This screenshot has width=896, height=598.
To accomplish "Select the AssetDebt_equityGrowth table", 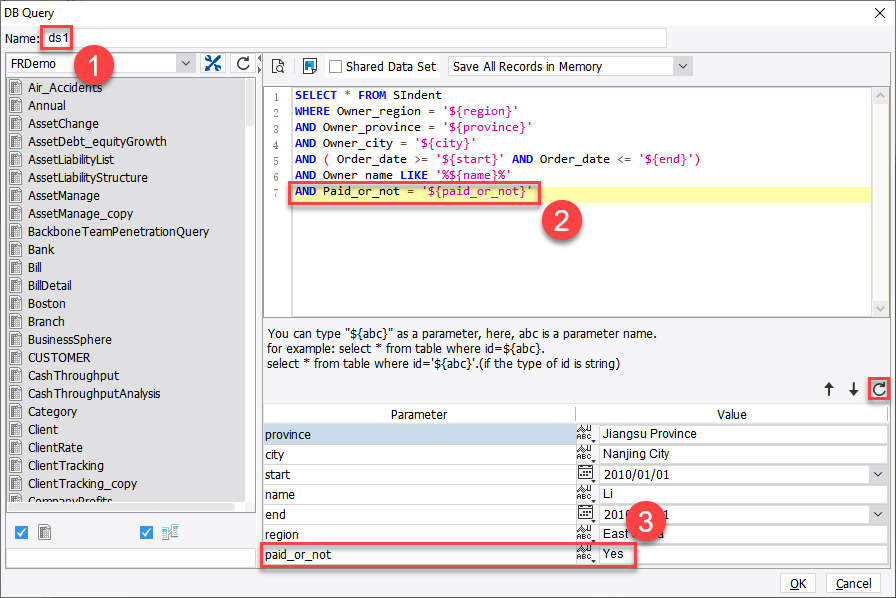I will 97,142.
